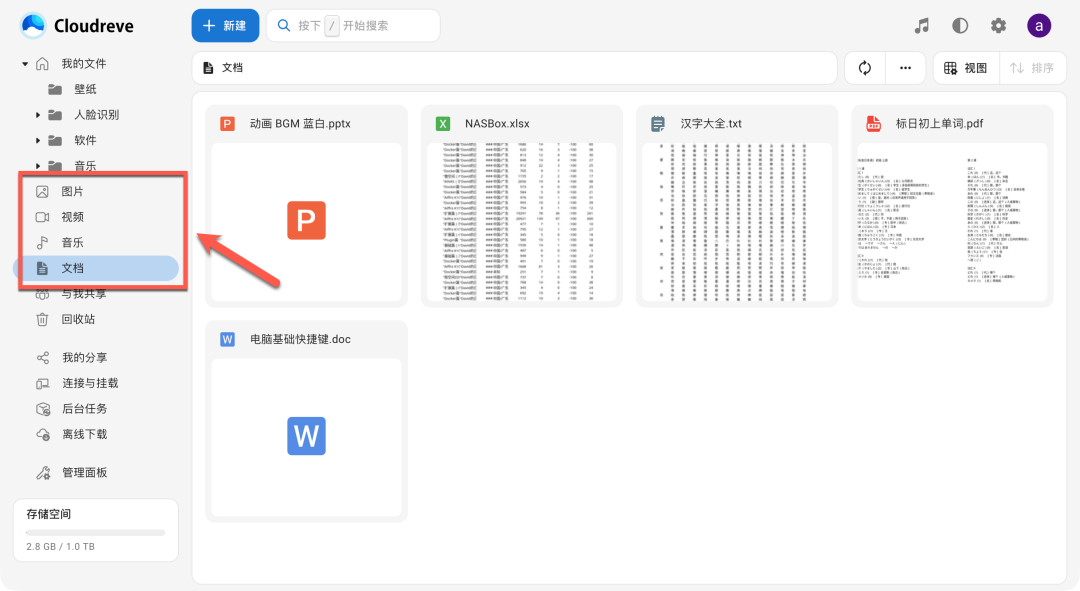Select file 汉字大全.txt

tap(711, 124)
